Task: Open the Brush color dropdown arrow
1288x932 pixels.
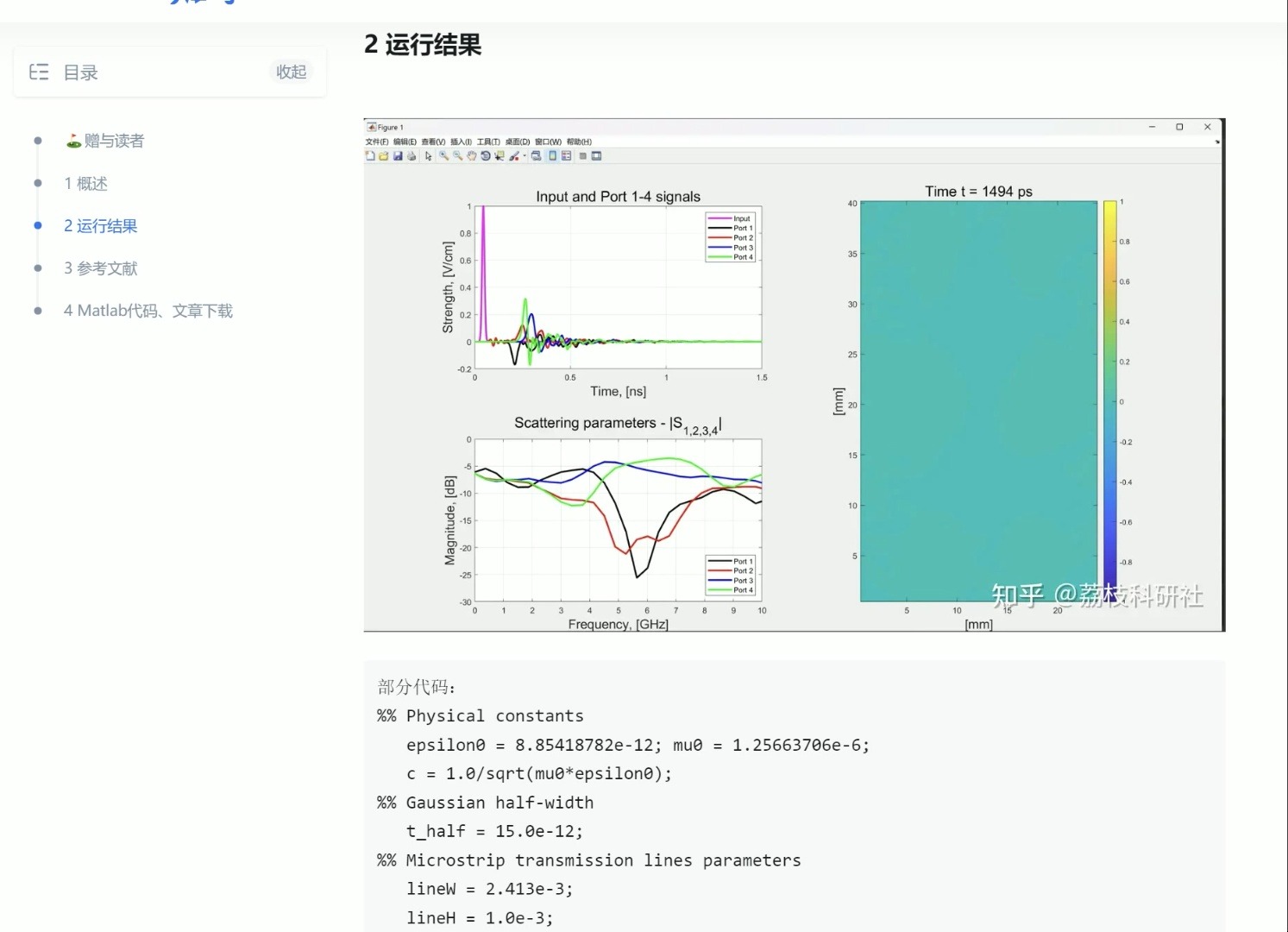Action: pyautogui.click(x=525, y=156)
